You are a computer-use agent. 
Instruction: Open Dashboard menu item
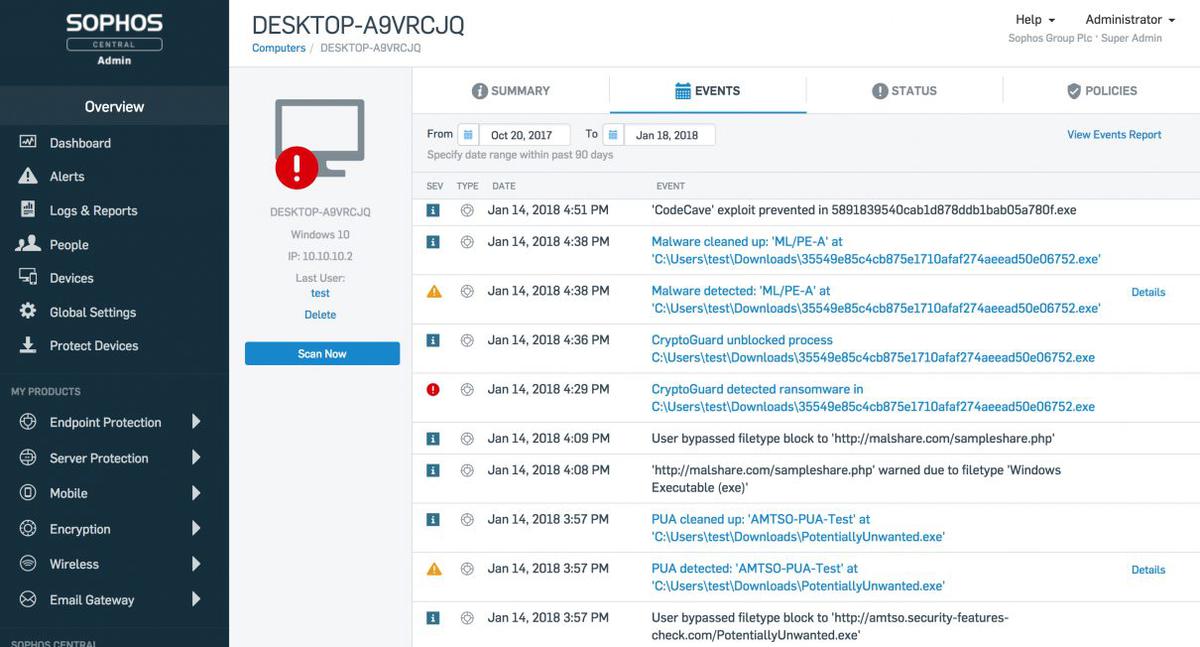tap(80, 143)
